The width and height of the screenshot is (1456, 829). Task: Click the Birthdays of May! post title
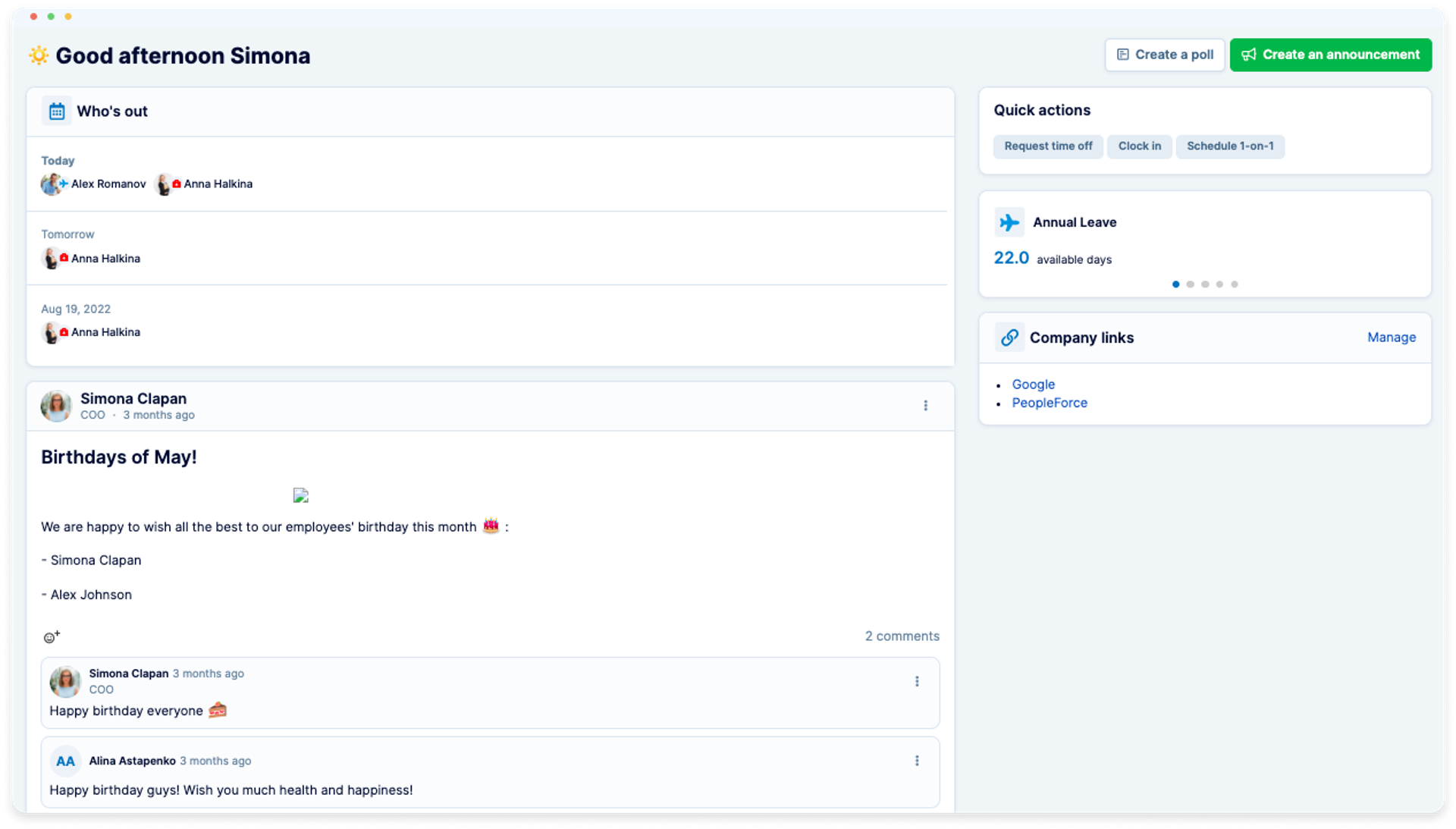click(119, 457)
